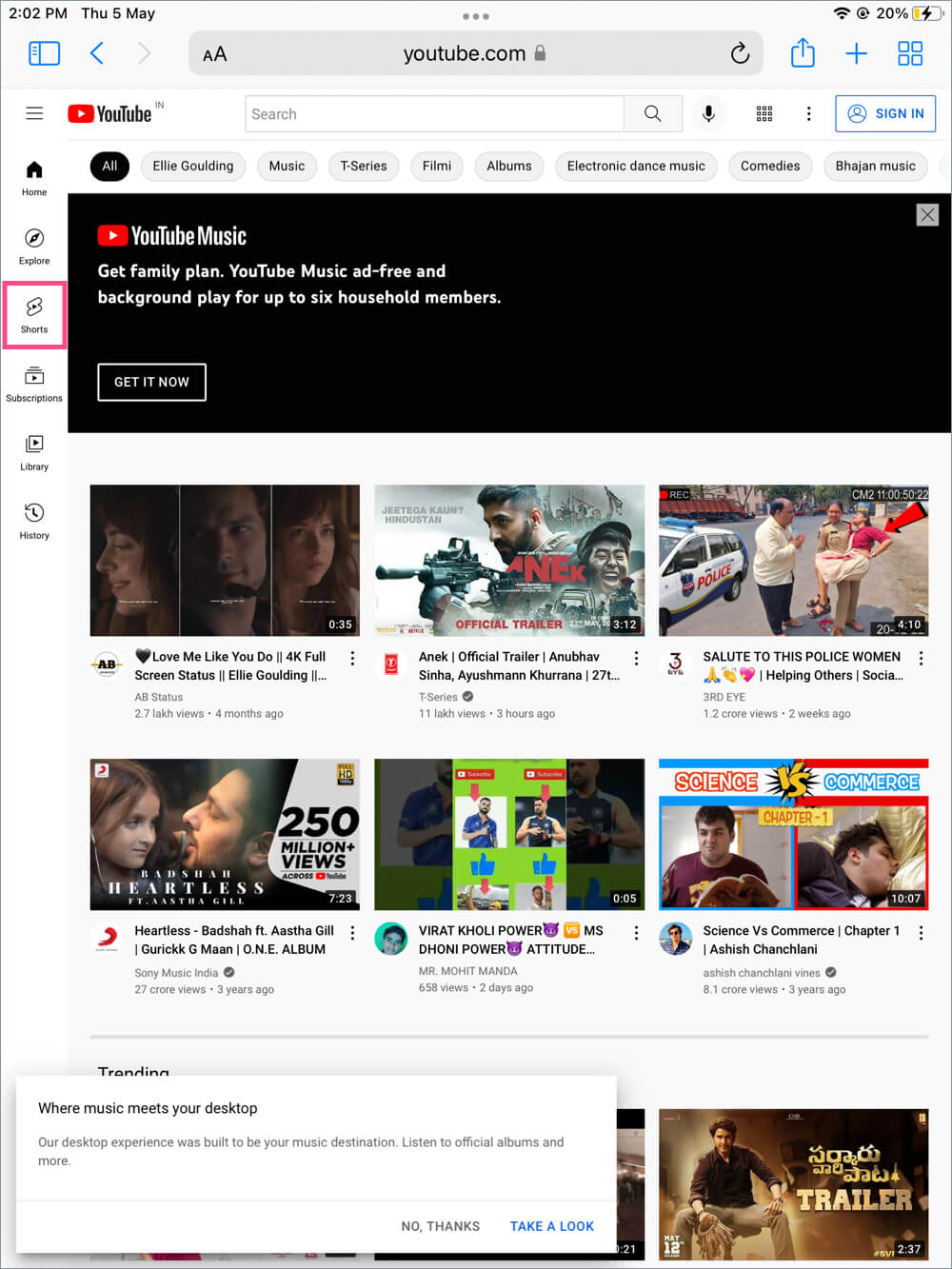
Task: Open options for Anek Official Trailer video
Action: (637, 659)
